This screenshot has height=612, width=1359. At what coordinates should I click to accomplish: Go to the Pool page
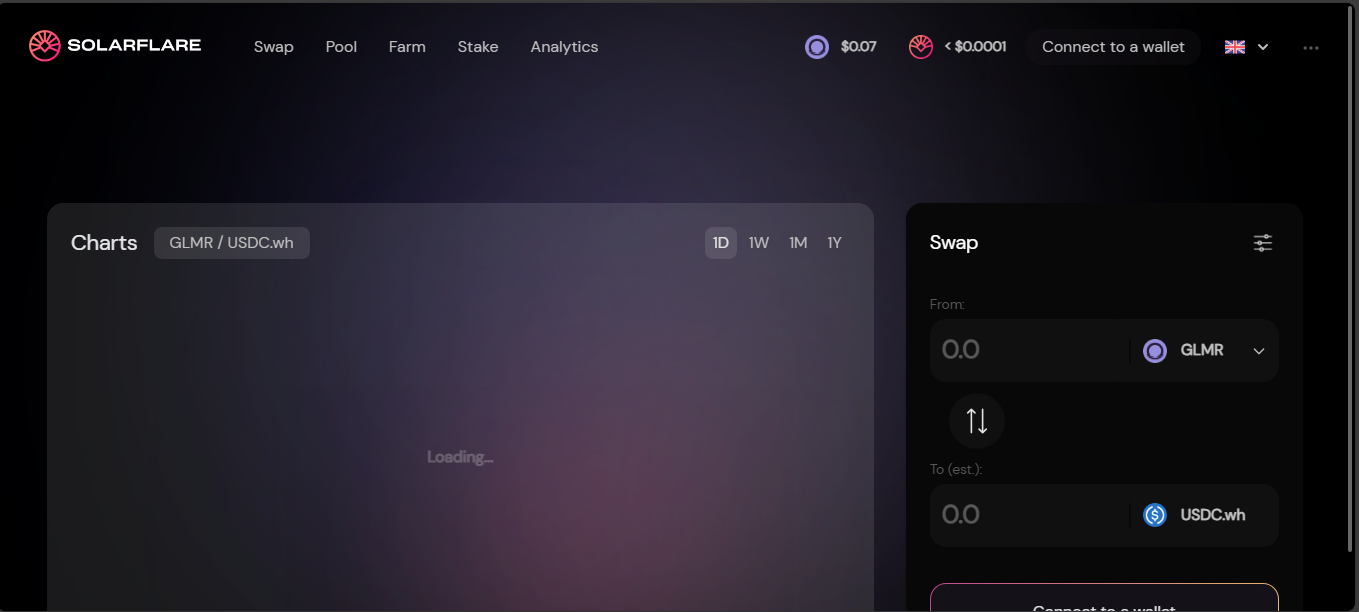pos(341,47)
